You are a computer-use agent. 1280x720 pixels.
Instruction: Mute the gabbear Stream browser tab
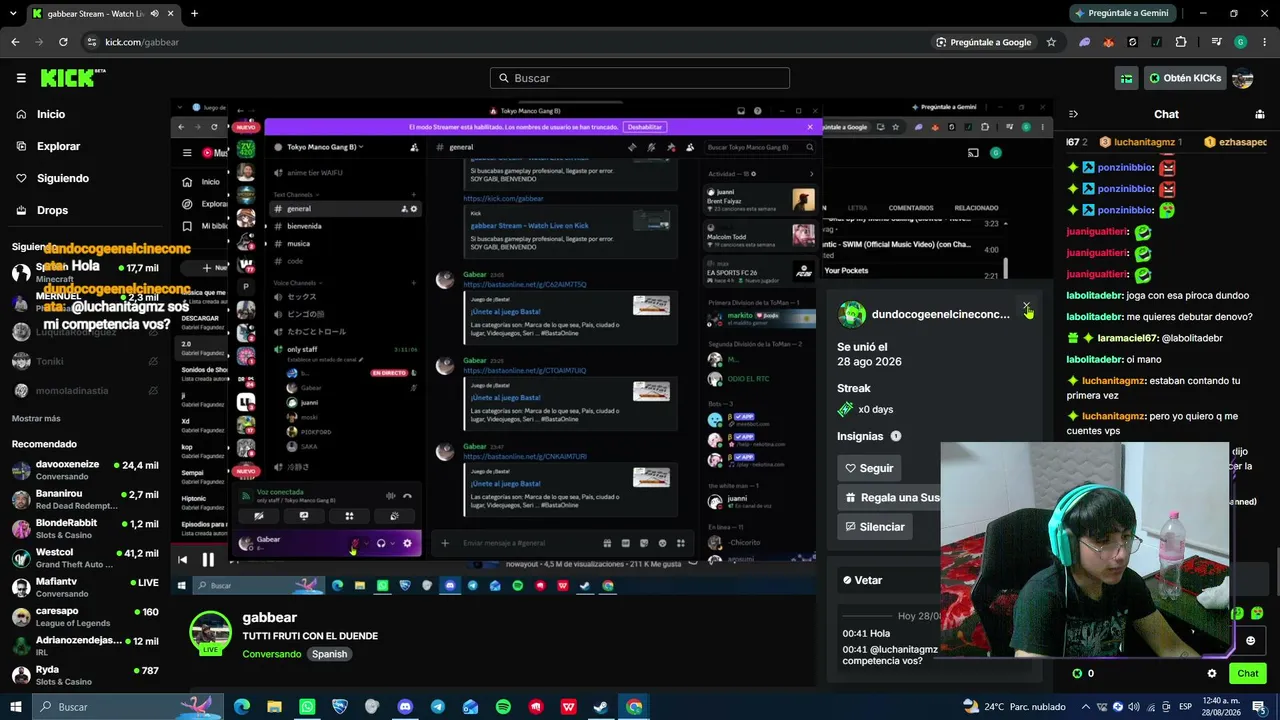pyautogui.click(x=154, y=14)
